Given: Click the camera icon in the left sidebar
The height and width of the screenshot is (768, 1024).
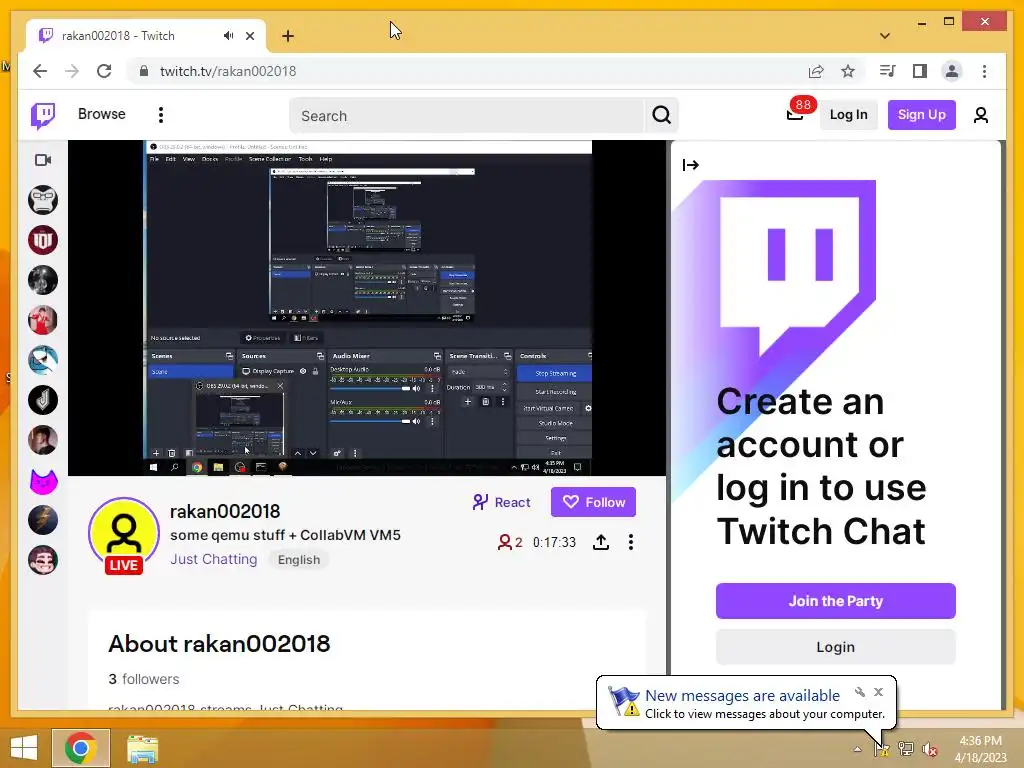Looking at the screenshot, I should coord(43,160).
